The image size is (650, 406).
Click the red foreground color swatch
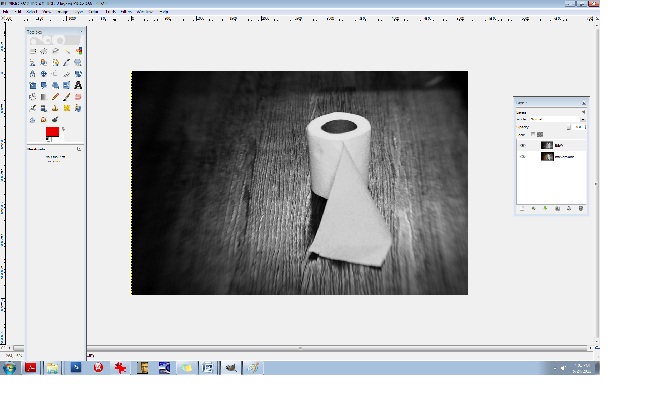51,132
